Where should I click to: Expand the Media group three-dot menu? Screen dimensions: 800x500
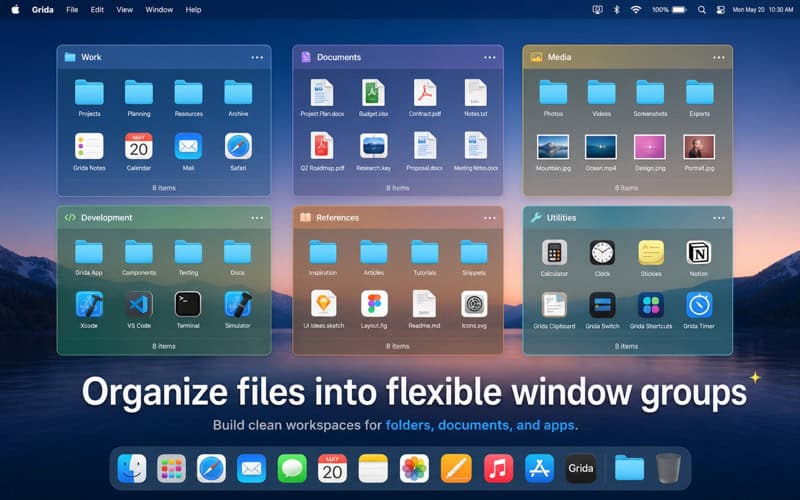tap(719, 58)
